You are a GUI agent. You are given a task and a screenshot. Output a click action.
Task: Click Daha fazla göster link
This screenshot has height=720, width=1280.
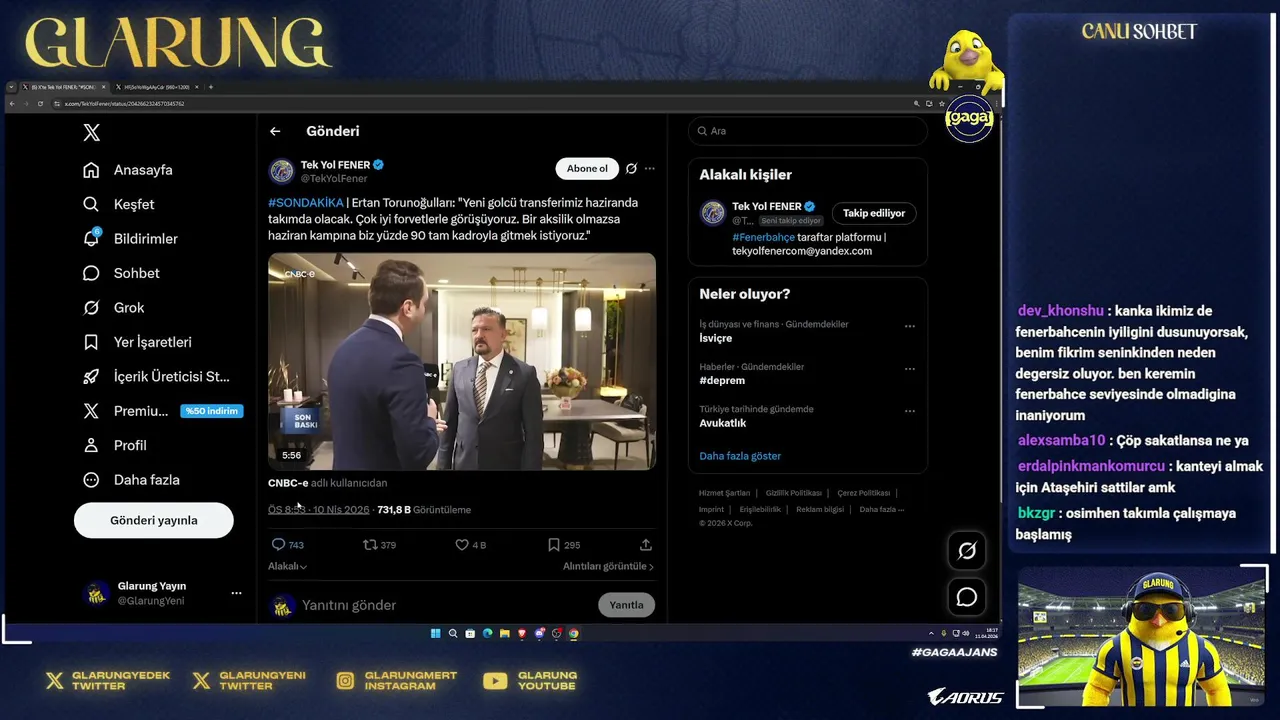point(740,456)
